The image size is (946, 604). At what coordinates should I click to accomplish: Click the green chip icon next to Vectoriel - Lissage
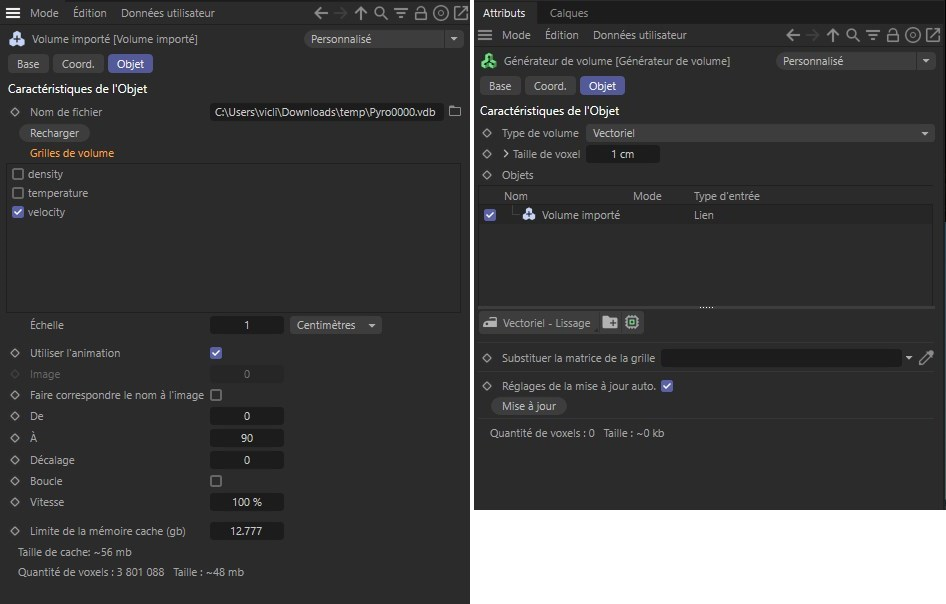[632, 323]
